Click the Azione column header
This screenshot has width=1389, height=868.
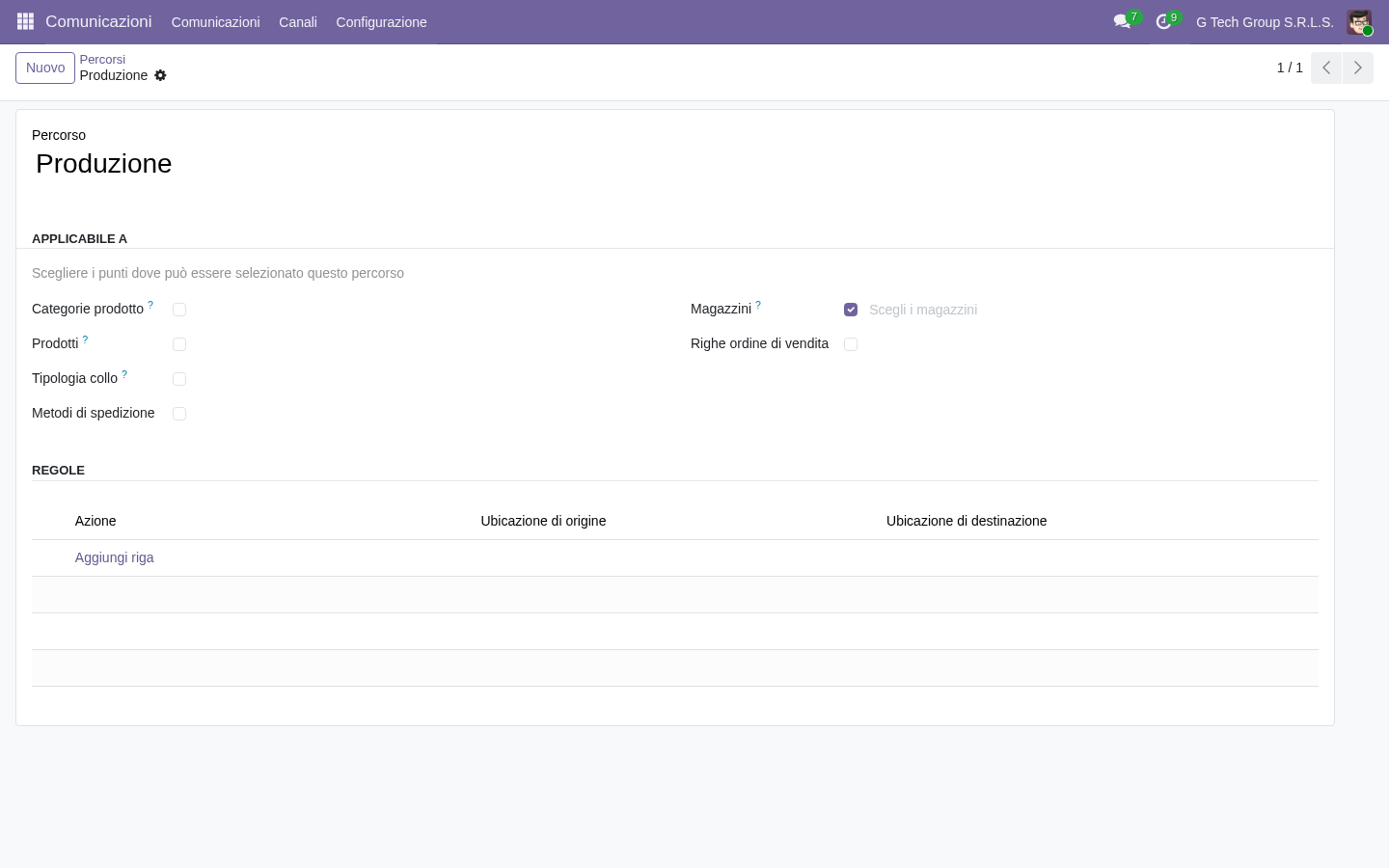95,521
